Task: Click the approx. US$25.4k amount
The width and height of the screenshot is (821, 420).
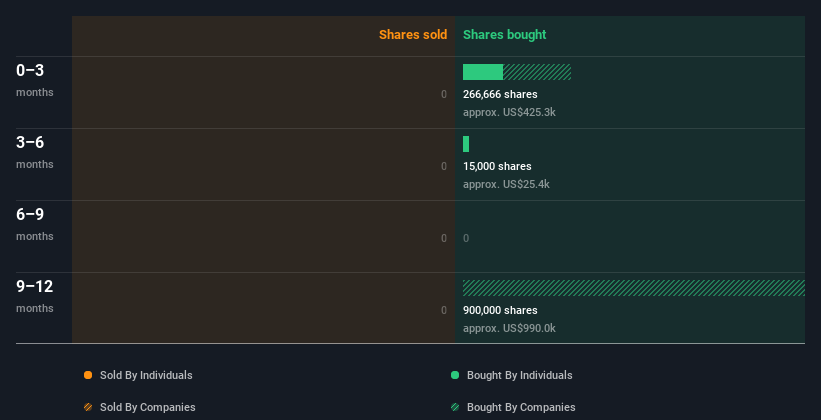Action: [506, 184]
